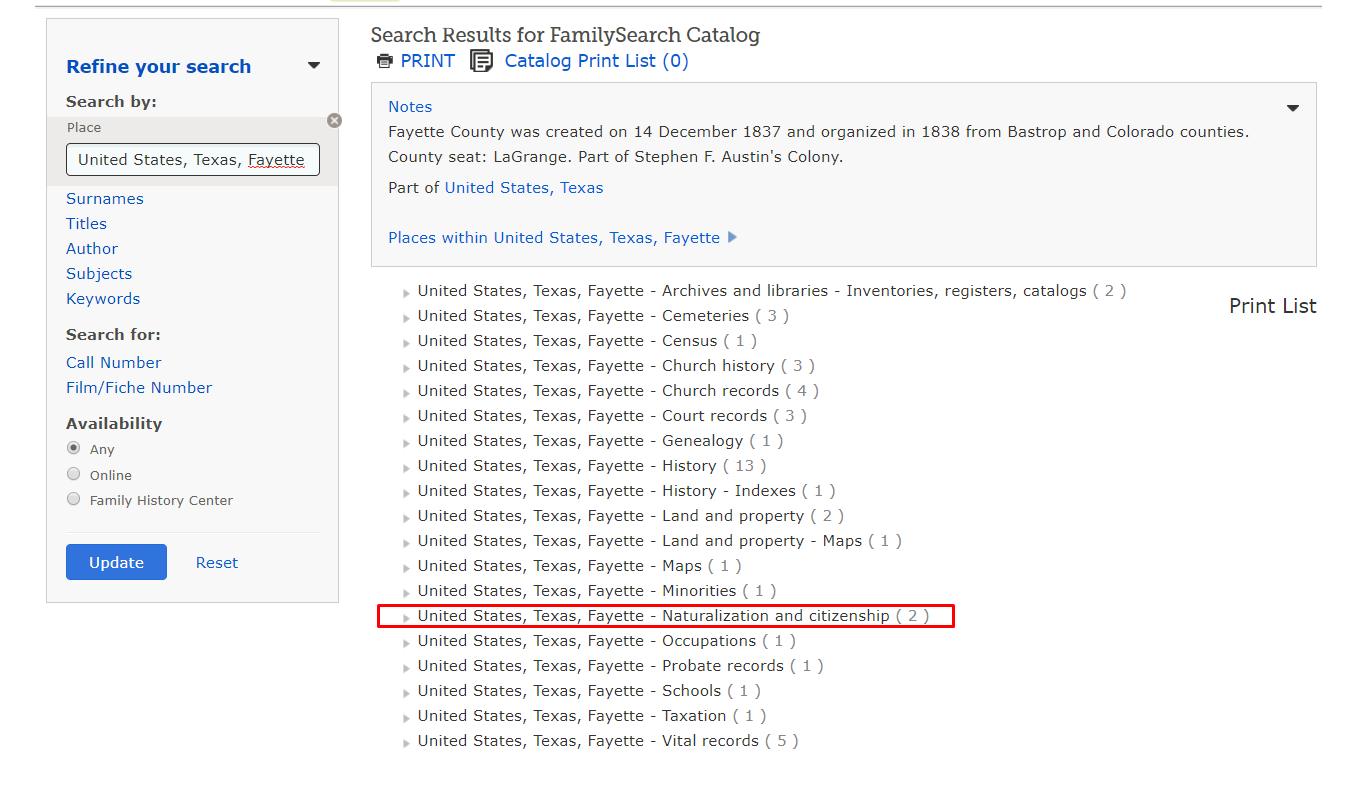Expand the Church records row arrow
Screen dimensions: 1357x811
click(406, 393)
